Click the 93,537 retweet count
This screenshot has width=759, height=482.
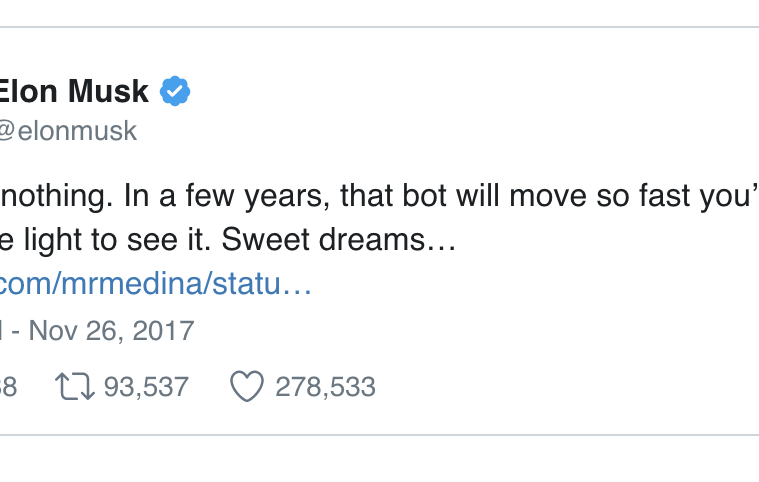point(146,387)
